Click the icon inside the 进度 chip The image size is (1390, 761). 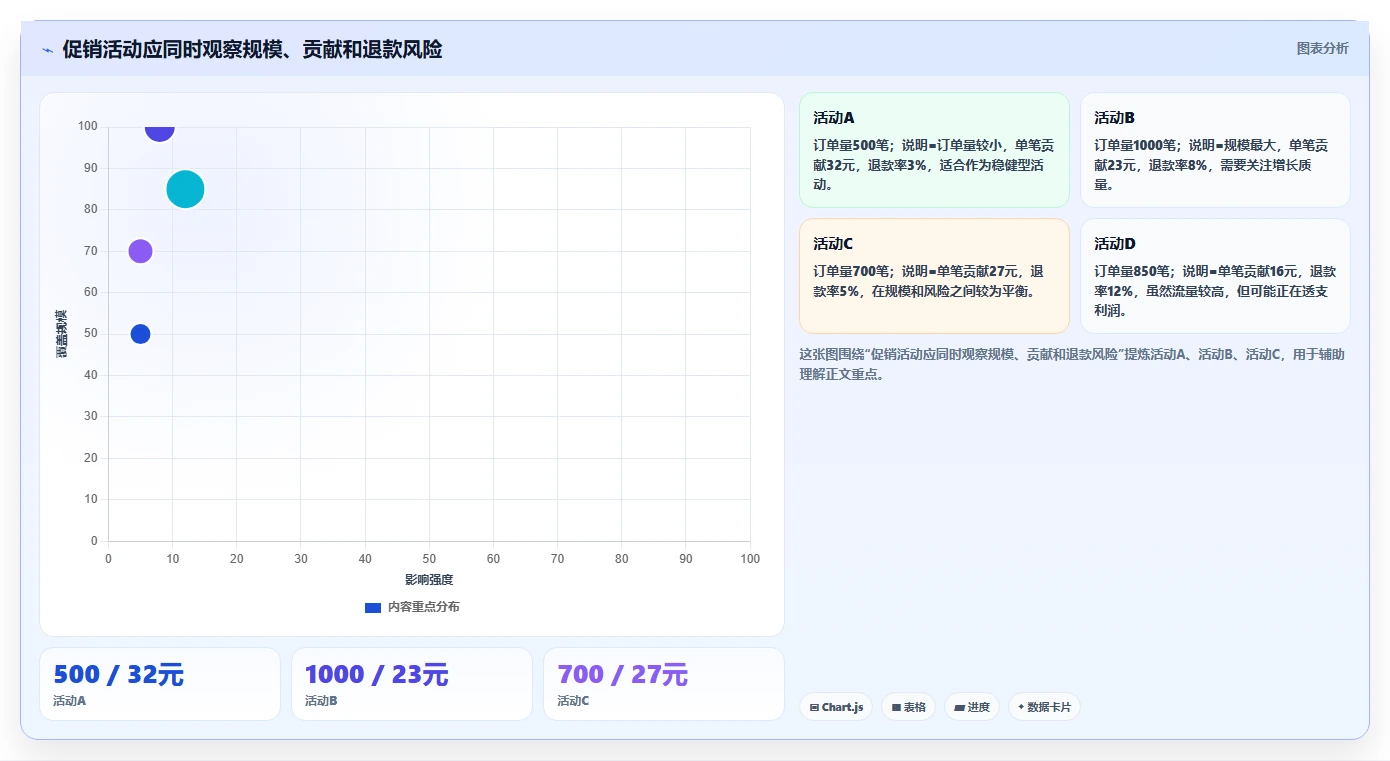[x=959, y=708]
